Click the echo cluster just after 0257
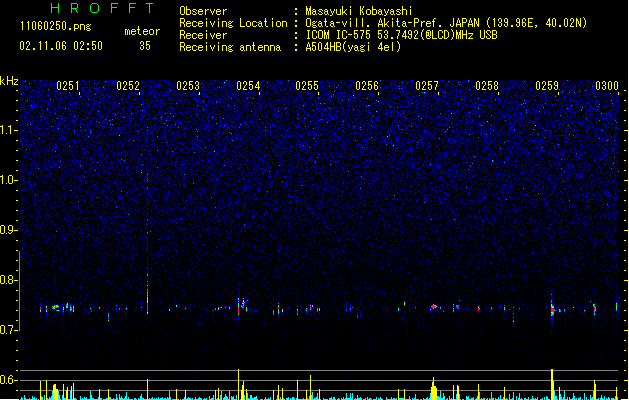629x400 pixels. [434, 307]
